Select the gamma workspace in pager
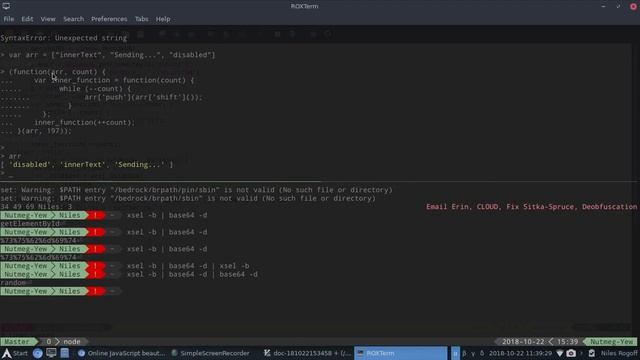The image size is (640, 360). pyautogui.click(x=473, y=353)
